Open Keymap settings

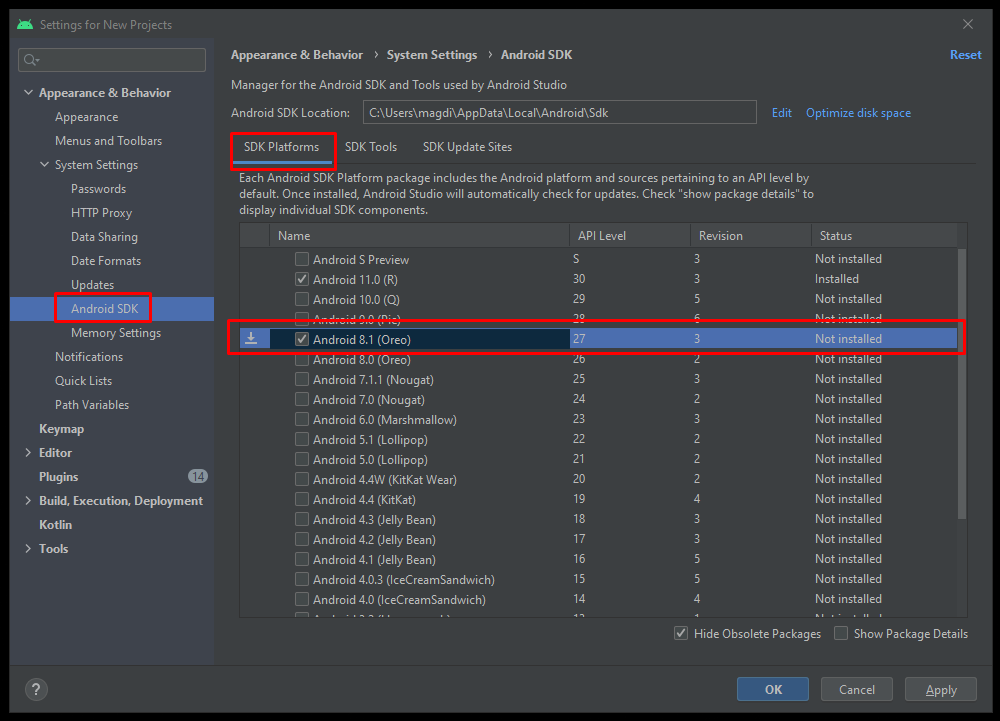(61, 429)
